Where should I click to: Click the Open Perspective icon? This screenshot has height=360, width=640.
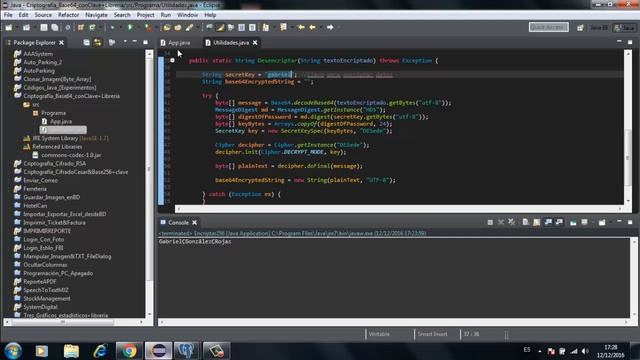click(x=580, y=28)
